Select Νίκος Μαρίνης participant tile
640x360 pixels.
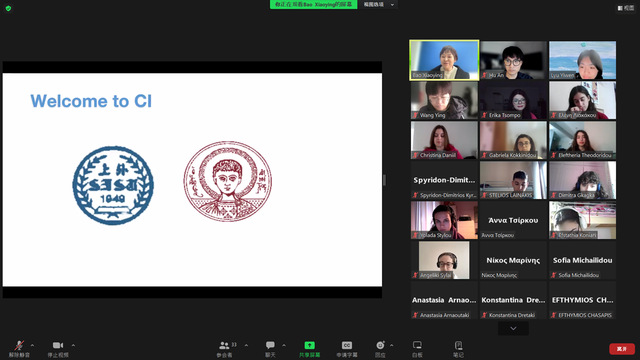[513, 260]
